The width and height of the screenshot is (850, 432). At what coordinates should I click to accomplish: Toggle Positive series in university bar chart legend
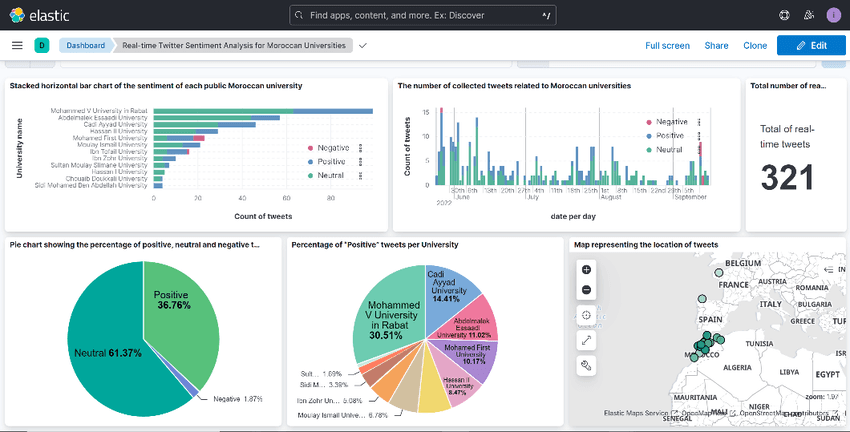click(x=332, y=162)
